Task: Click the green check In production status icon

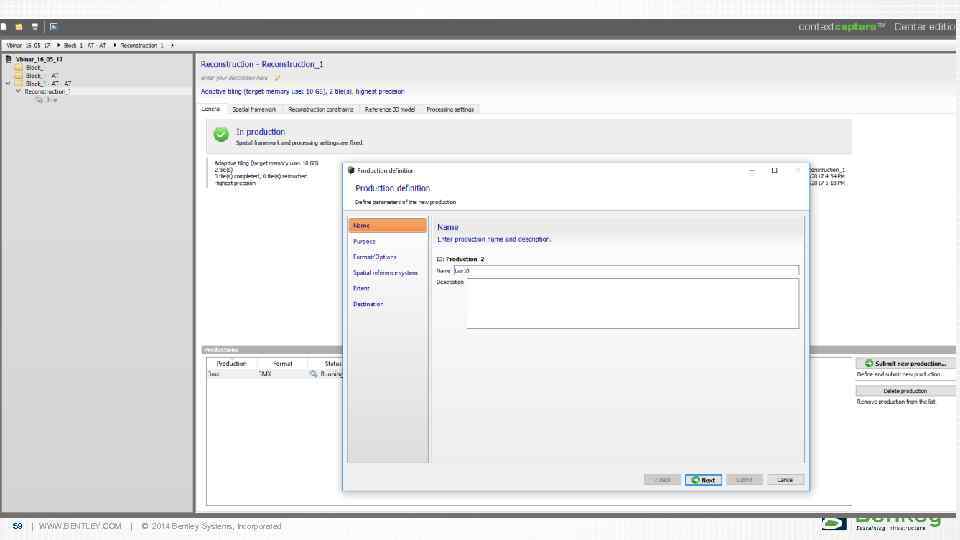Action: pyautogui.click(x=221, y=134)
